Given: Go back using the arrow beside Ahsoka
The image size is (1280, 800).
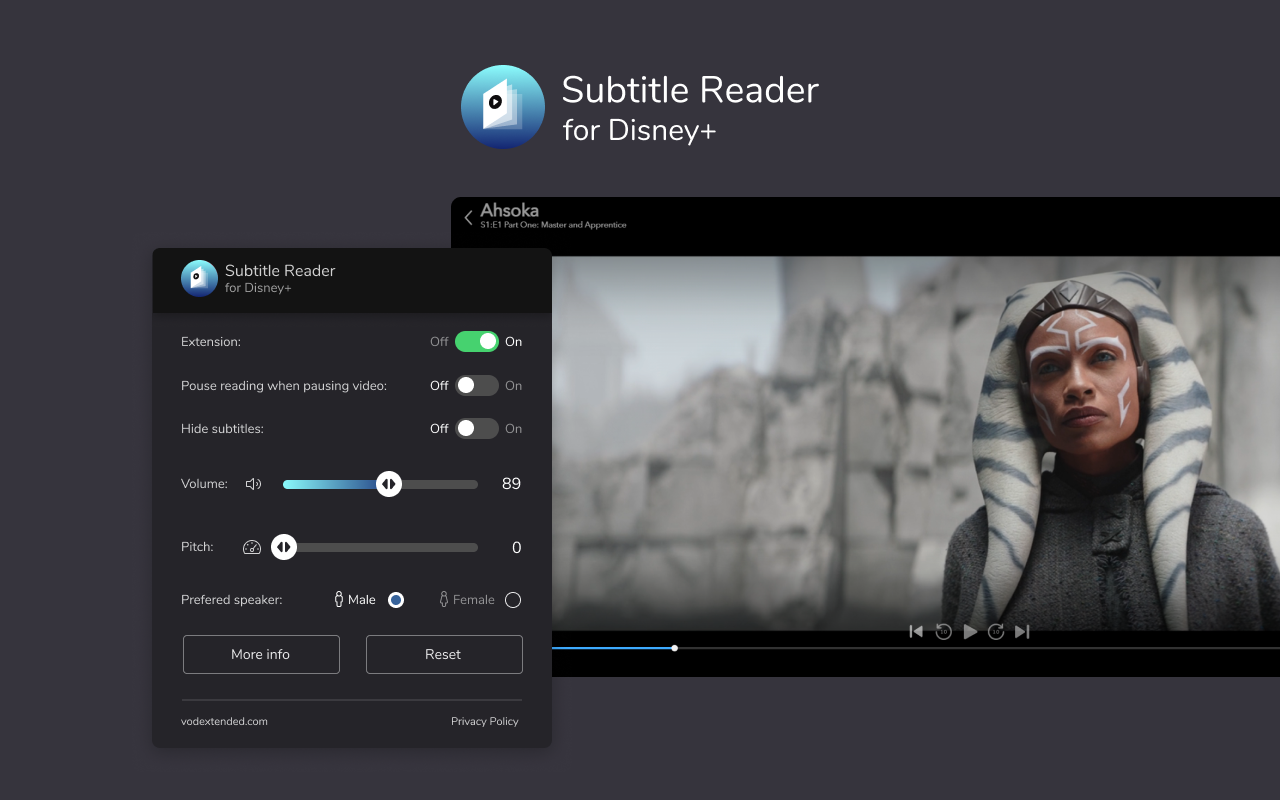Looking at the screenshot, I should pos(468,217).
